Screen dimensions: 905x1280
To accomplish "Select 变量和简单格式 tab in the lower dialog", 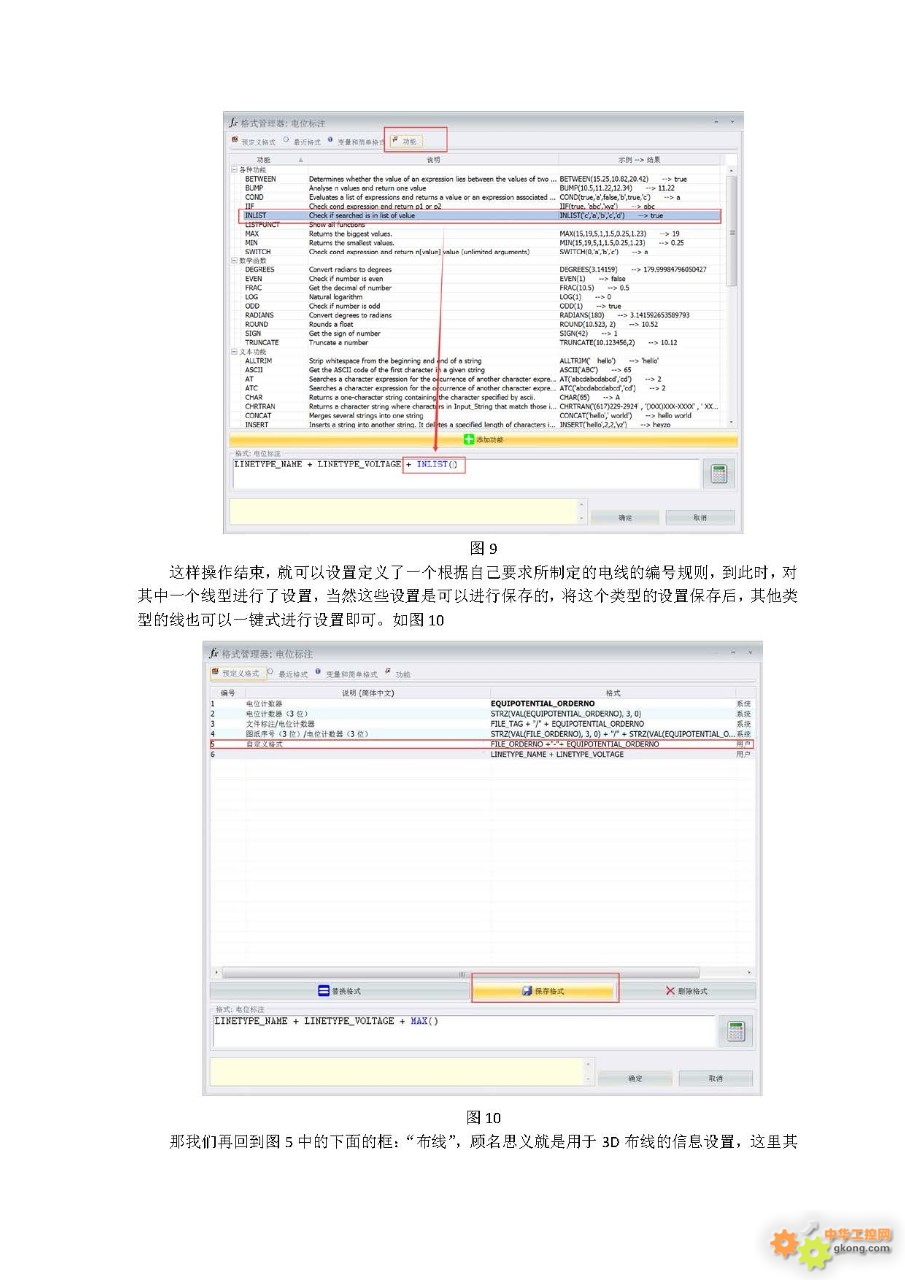I will [346, 674].
